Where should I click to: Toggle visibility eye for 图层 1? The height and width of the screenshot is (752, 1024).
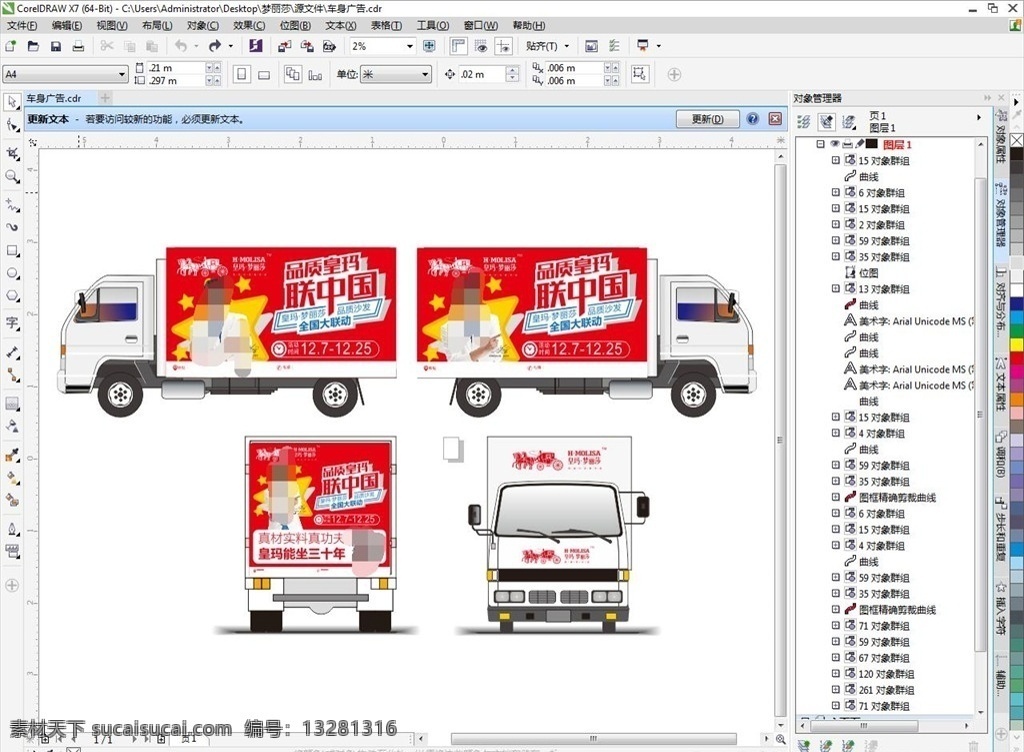click(x=835, y=144)
